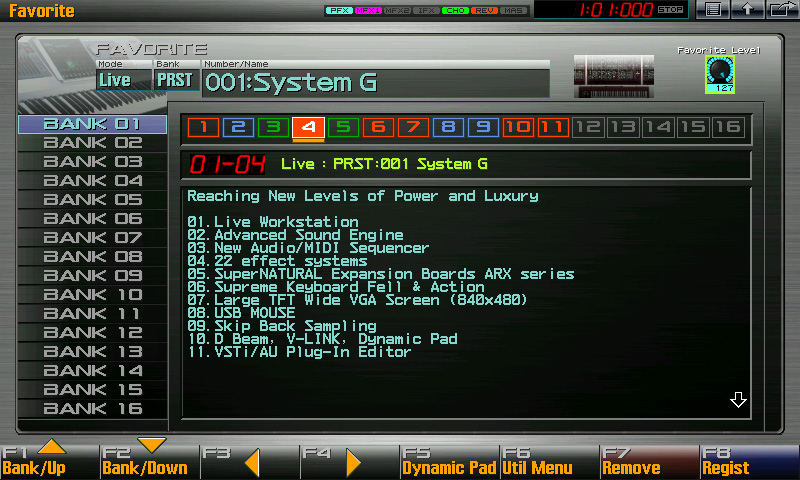This screenshot has height=480, width=800.
Task: Select BANK 03 in the bank list
Action: click(x=92, y=162)
